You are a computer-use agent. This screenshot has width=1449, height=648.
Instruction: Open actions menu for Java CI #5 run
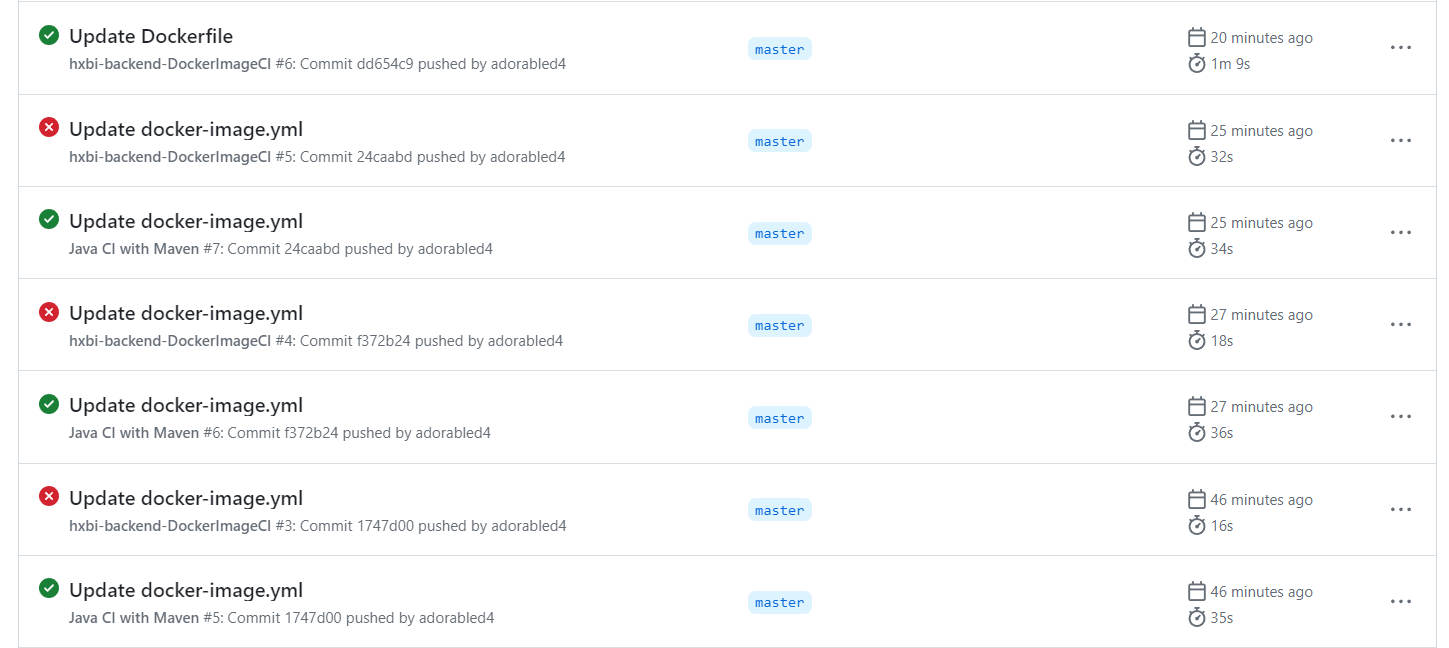pyautogui.click(x=1400, y=602)
